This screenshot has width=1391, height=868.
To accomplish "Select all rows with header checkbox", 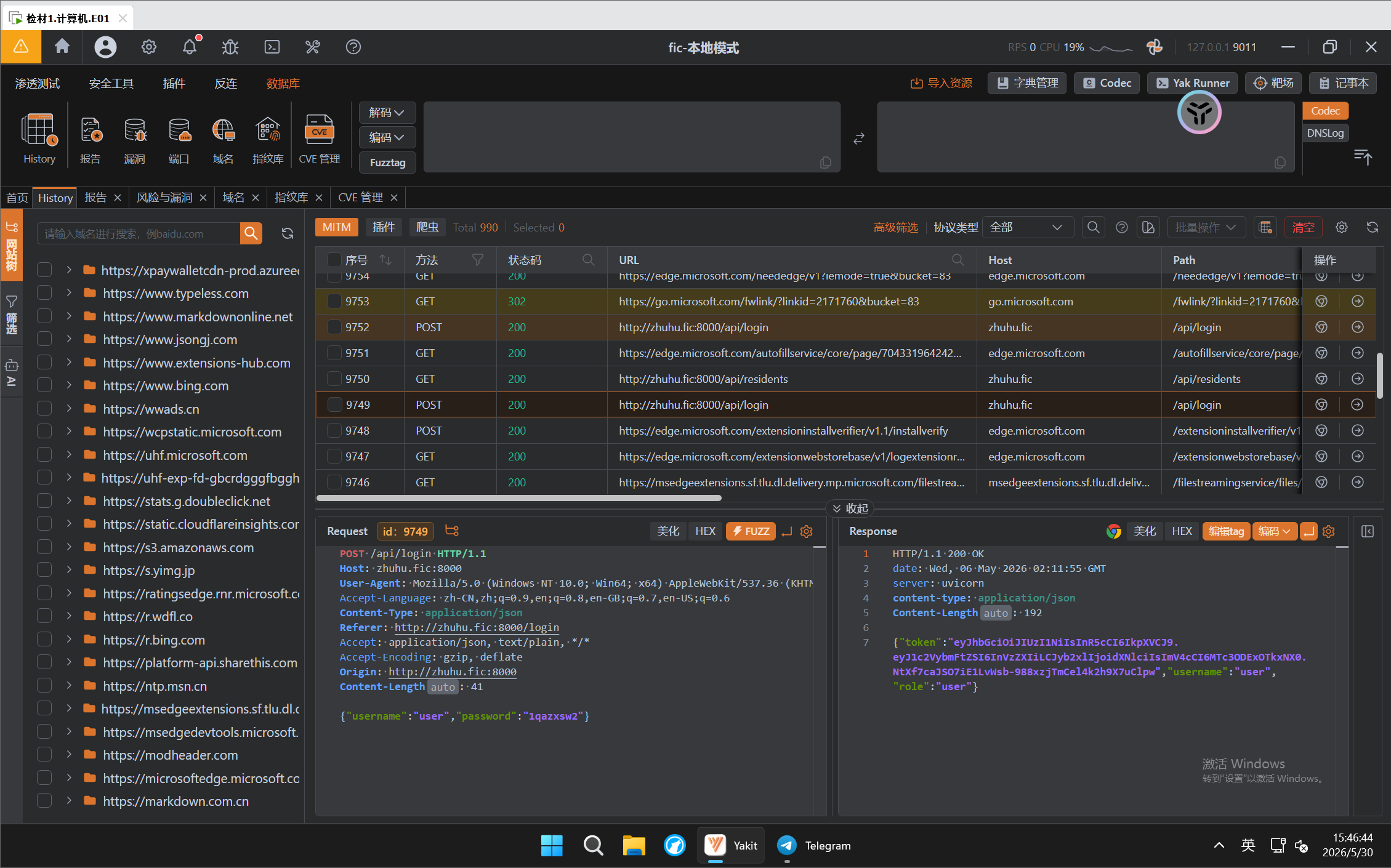I will pyautogui.click(x=334, y=260).
